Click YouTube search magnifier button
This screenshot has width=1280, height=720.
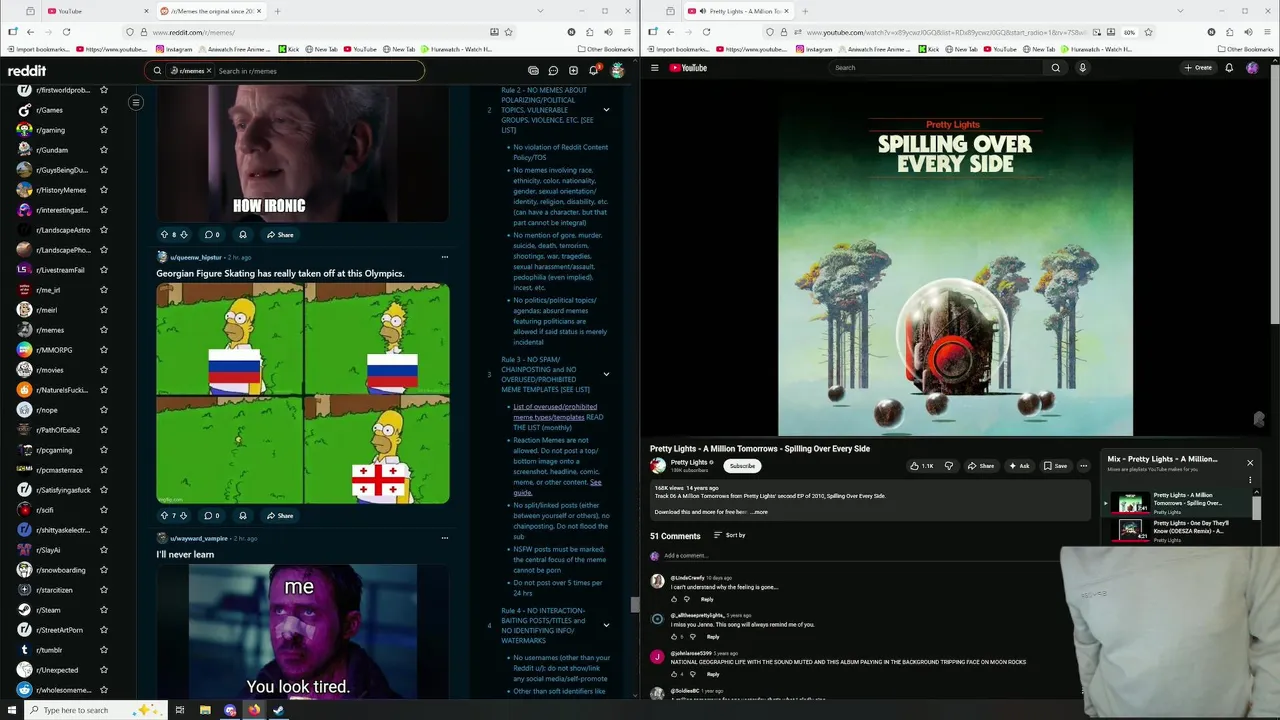[1055, 68]
